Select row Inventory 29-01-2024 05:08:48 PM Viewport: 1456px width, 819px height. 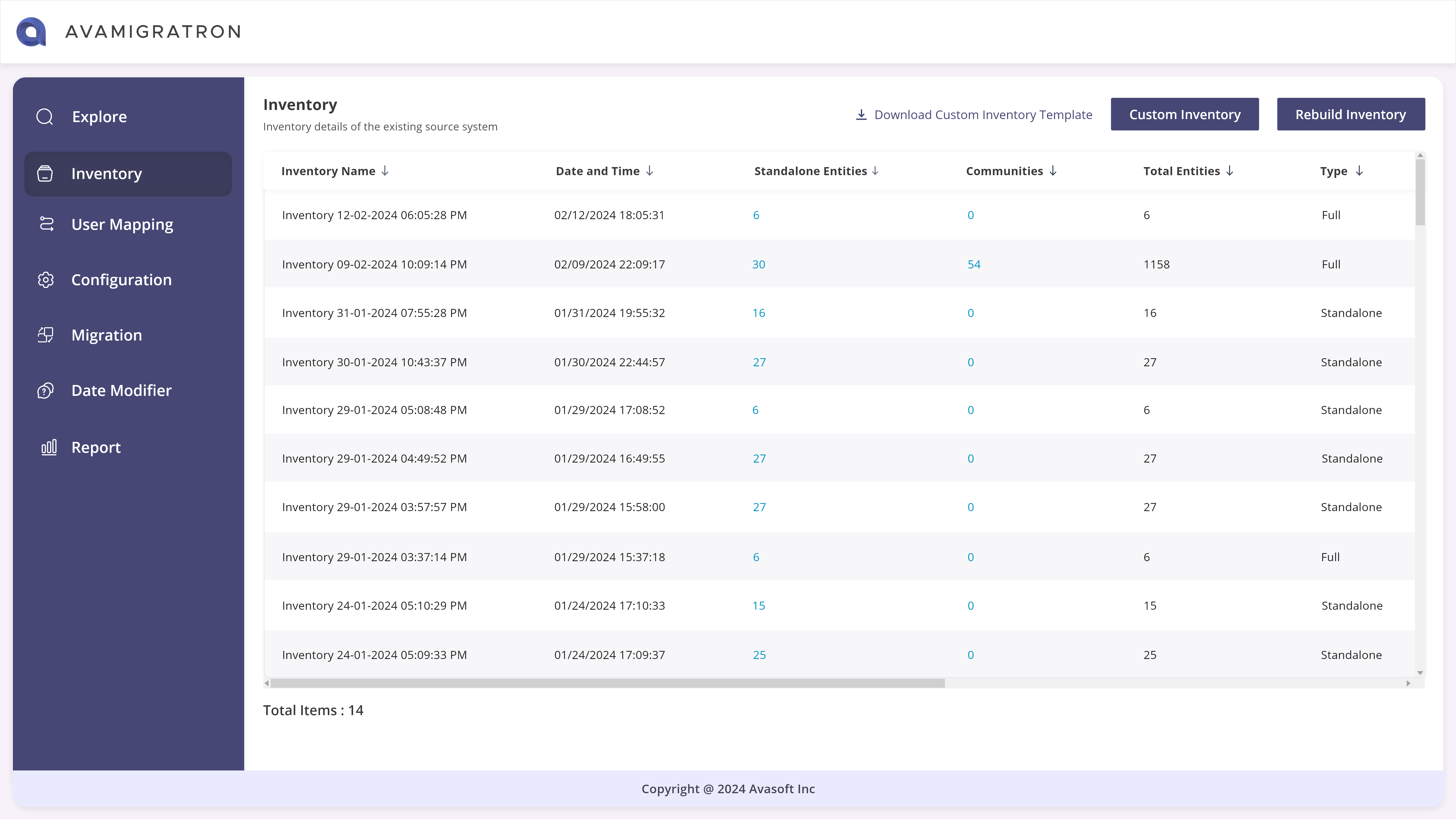coord(839,410)
